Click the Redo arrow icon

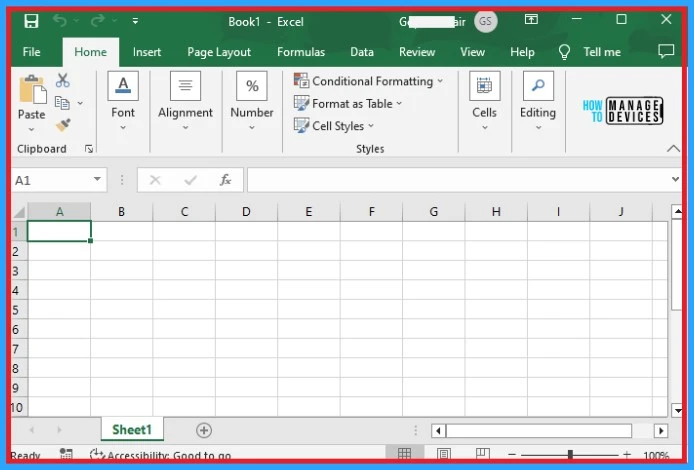(x=98, y=20)
